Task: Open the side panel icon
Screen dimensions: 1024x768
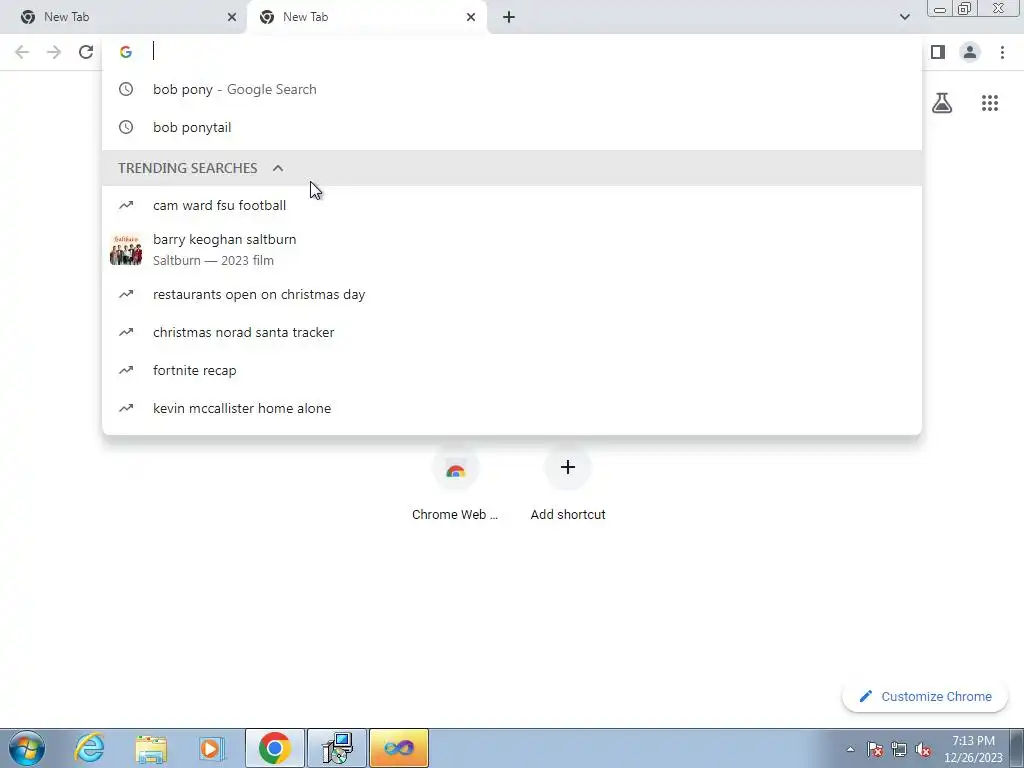Action: (938, 52)
